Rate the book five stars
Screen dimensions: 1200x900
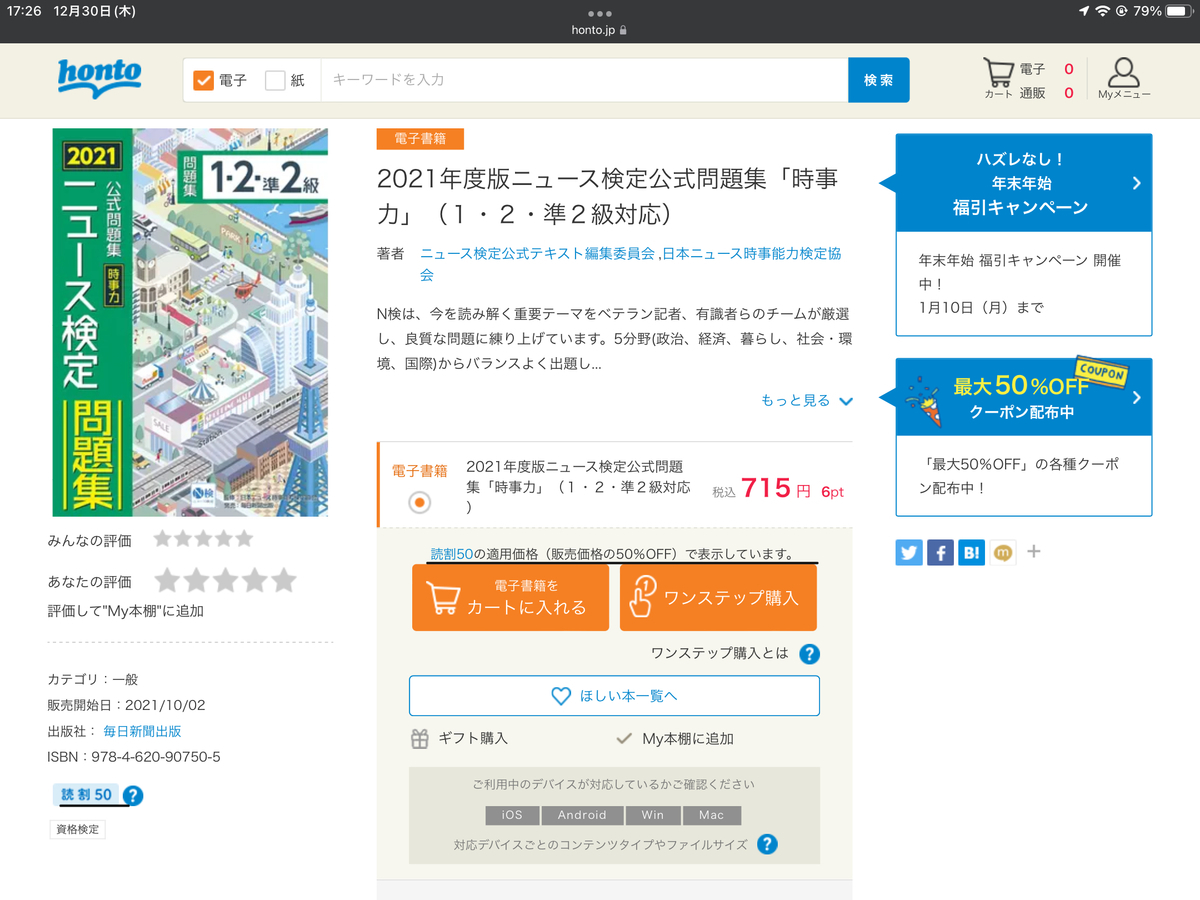(x=284, y=580)
